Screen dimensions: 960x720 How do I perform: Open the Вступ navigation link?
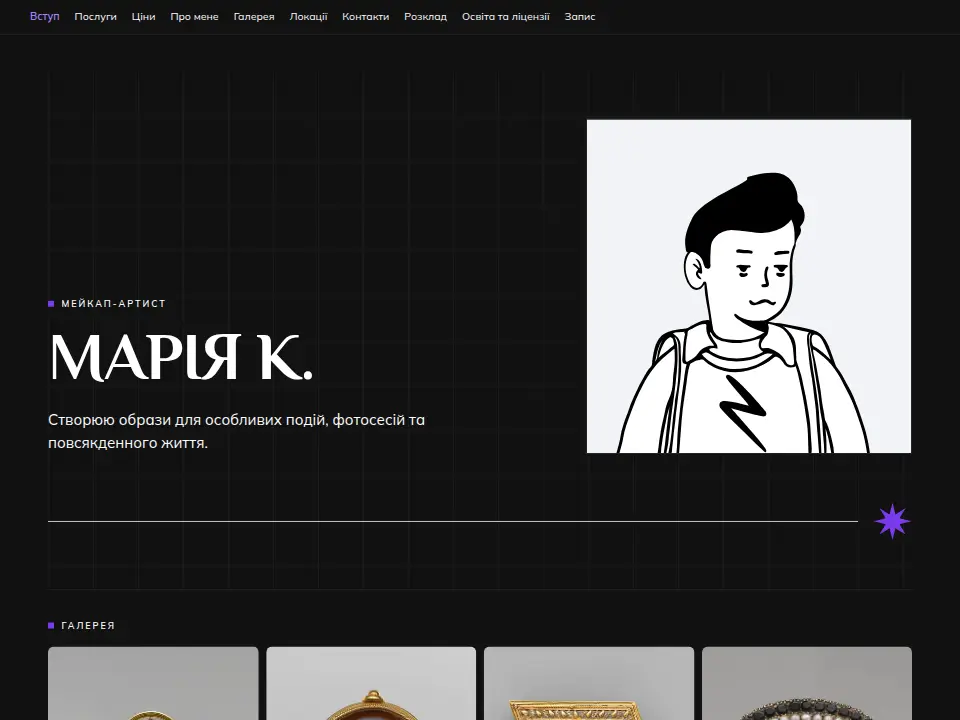(x=45, y=17)
